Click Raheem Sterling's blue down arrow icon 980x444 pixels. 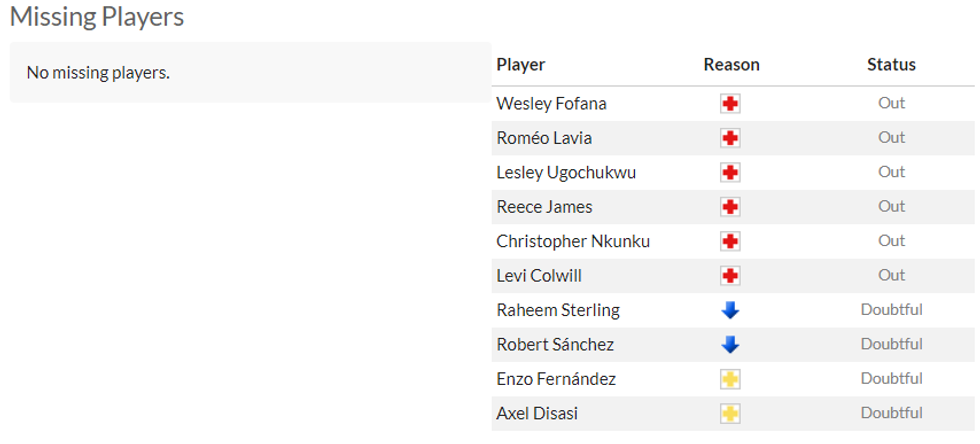pos(730,310)
